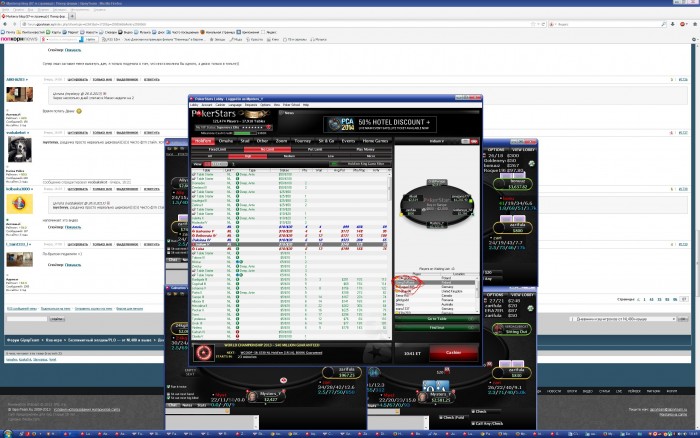This screenshot has width=700, height=438.
Task: Filter games by No Limit
Action: (267, 149)
